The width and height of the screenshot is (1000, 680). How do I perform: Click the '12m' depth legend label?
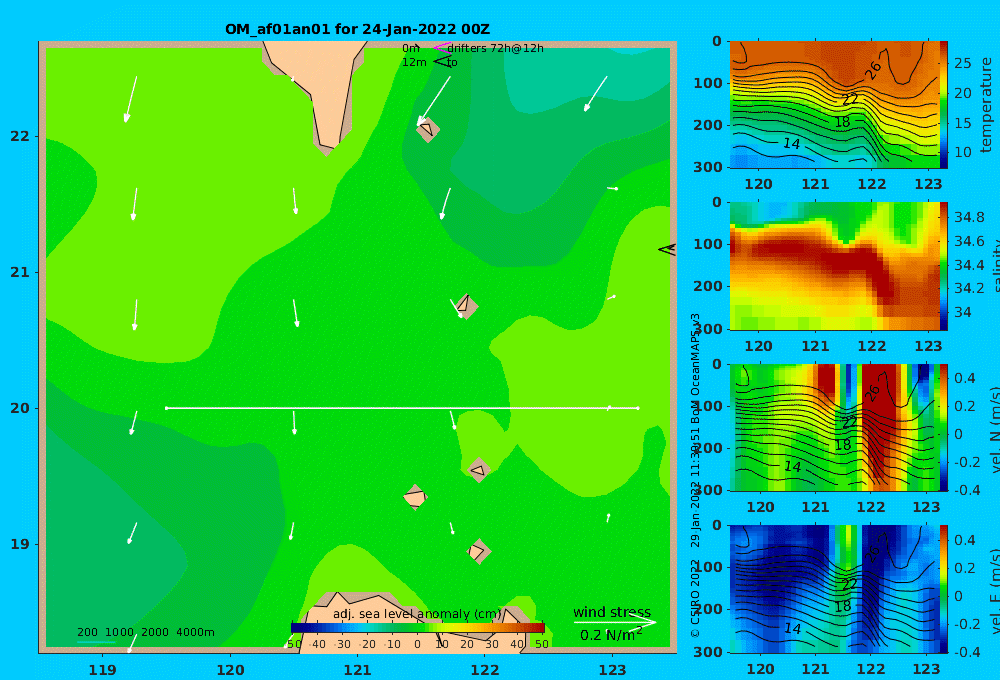414,62
